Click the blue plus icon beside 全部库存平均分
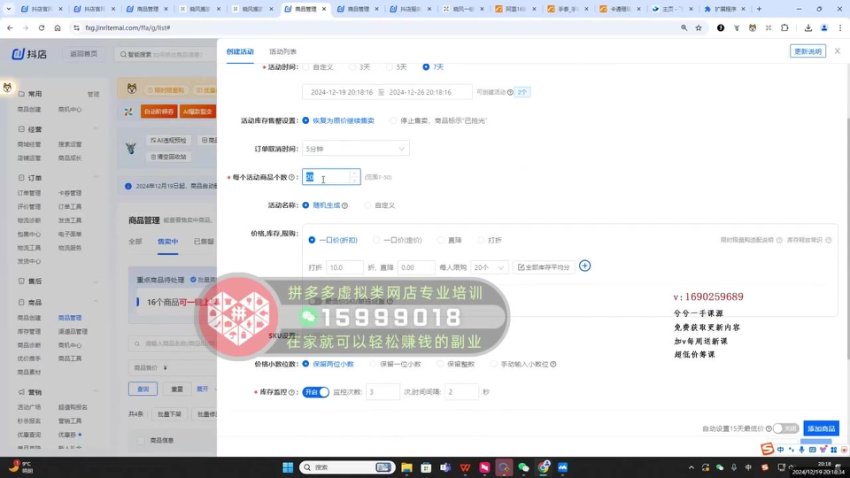The width and height of the screenshot is (850, 478). tap(585, 266)
